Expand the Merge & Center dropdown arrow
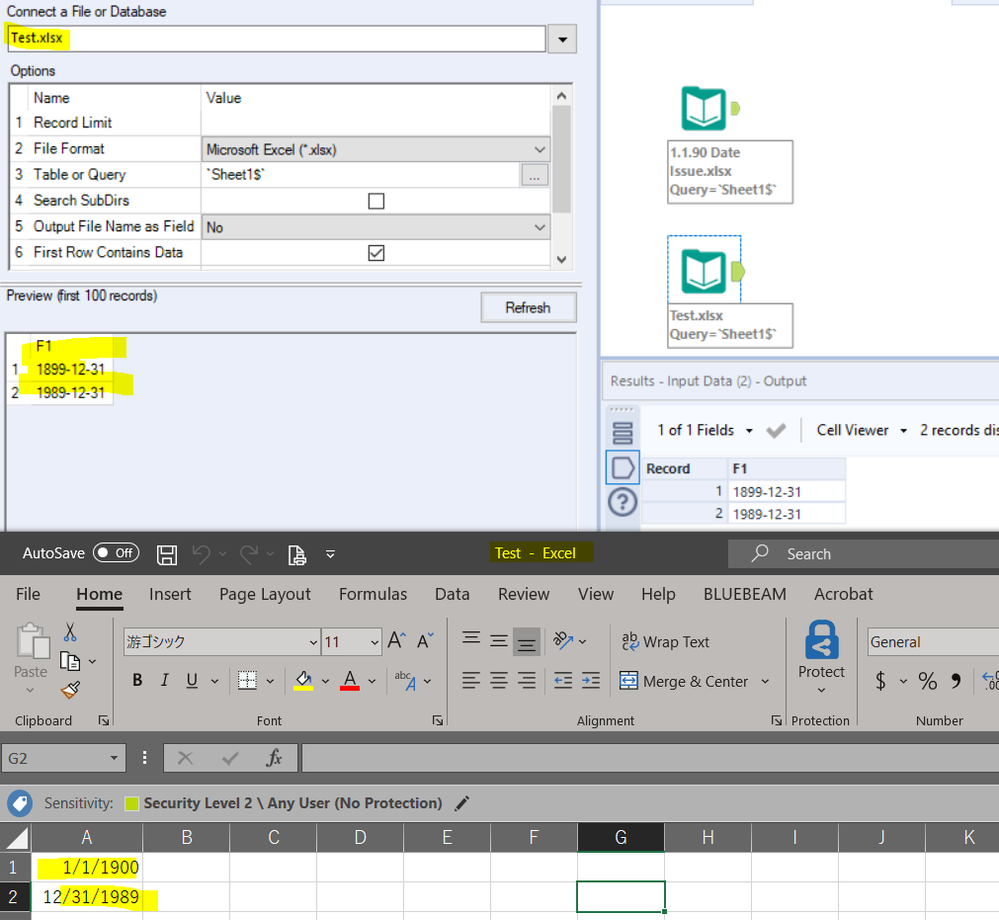 click(765, 682)
